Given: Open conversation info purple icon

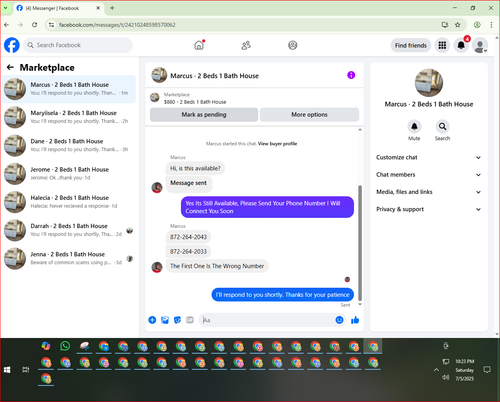Looking at the screenshot, I should tap(351, 75).
